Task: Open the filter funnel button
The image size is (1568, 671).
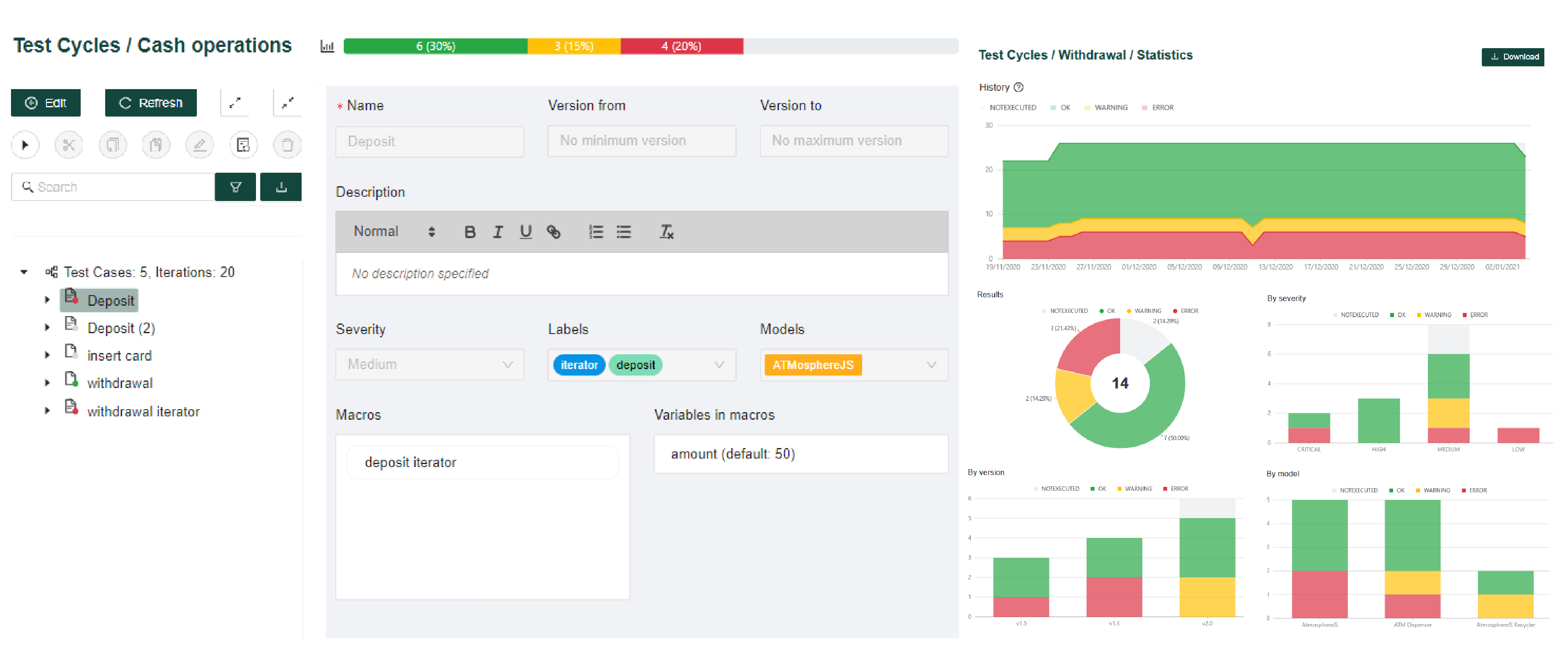Action: pos(236,187)
